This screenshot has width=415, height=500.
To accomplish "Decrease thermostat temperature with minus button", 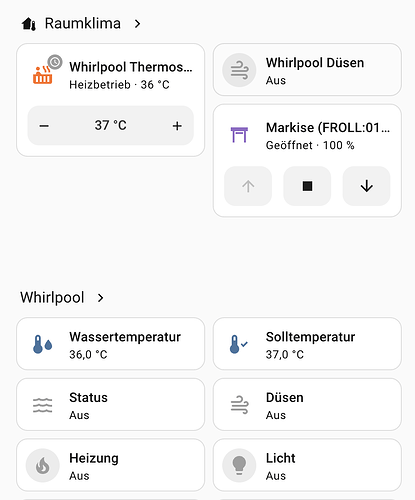I will [x=44, y=126].
